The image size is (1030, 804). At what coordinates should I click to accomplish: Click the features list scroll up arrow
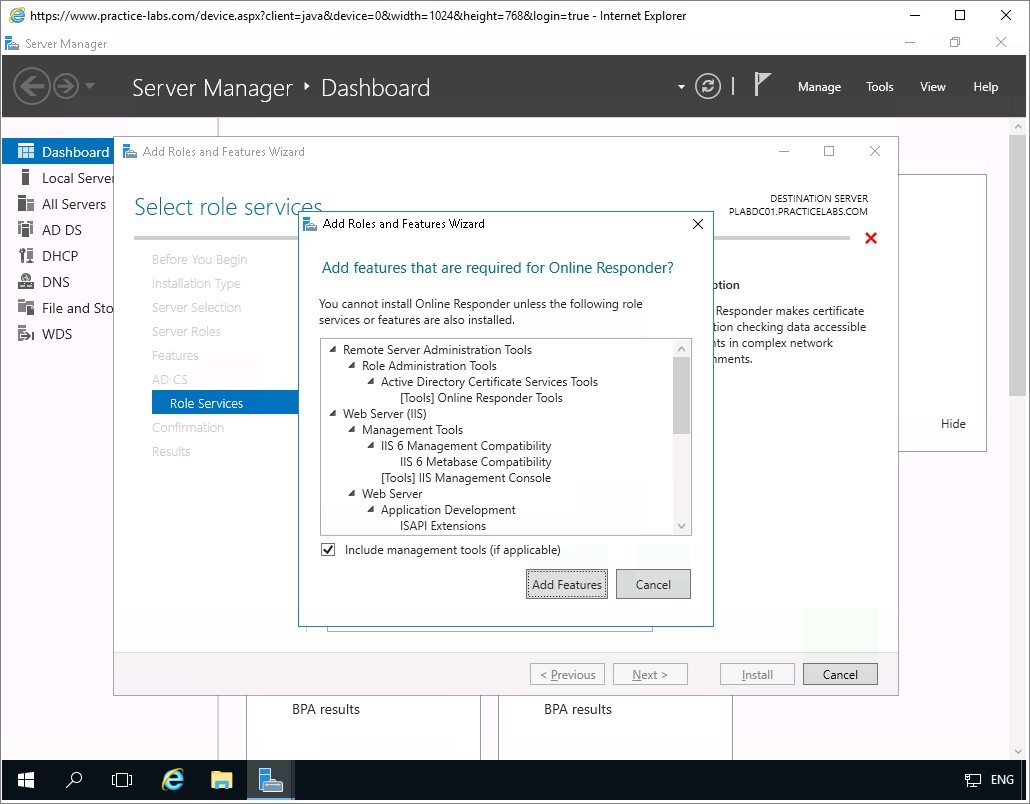click(681, 348)
